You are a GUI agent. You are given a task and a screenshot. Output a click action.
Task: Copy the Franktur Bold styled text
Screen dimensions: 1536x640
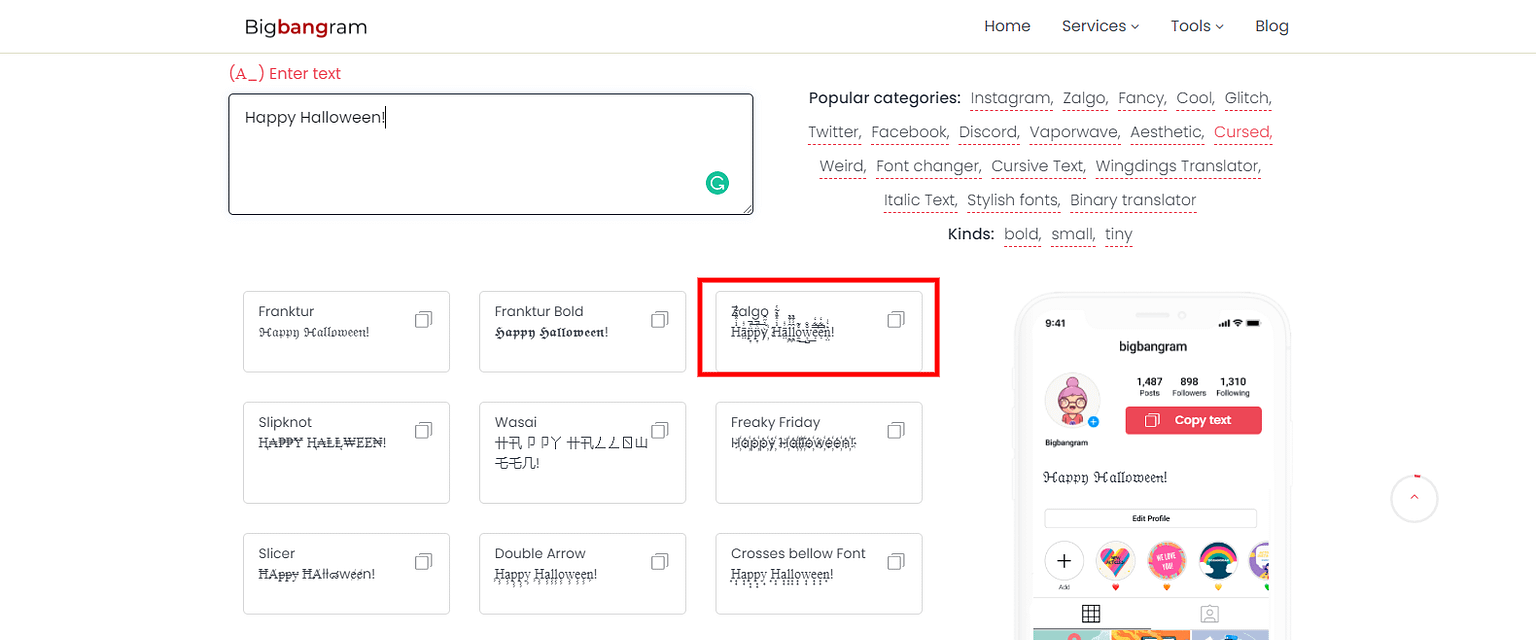659,320
